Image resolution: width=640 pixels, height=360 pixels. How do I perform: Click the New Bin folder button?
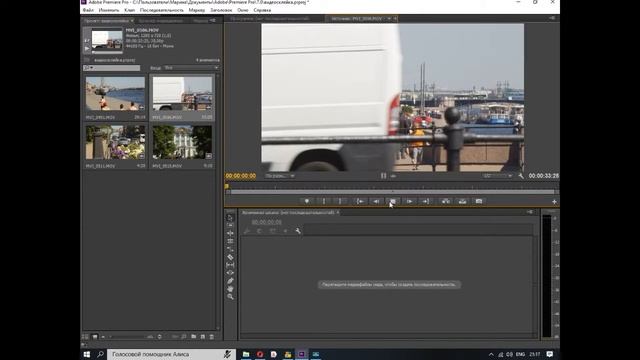click(x=193, y=337)
